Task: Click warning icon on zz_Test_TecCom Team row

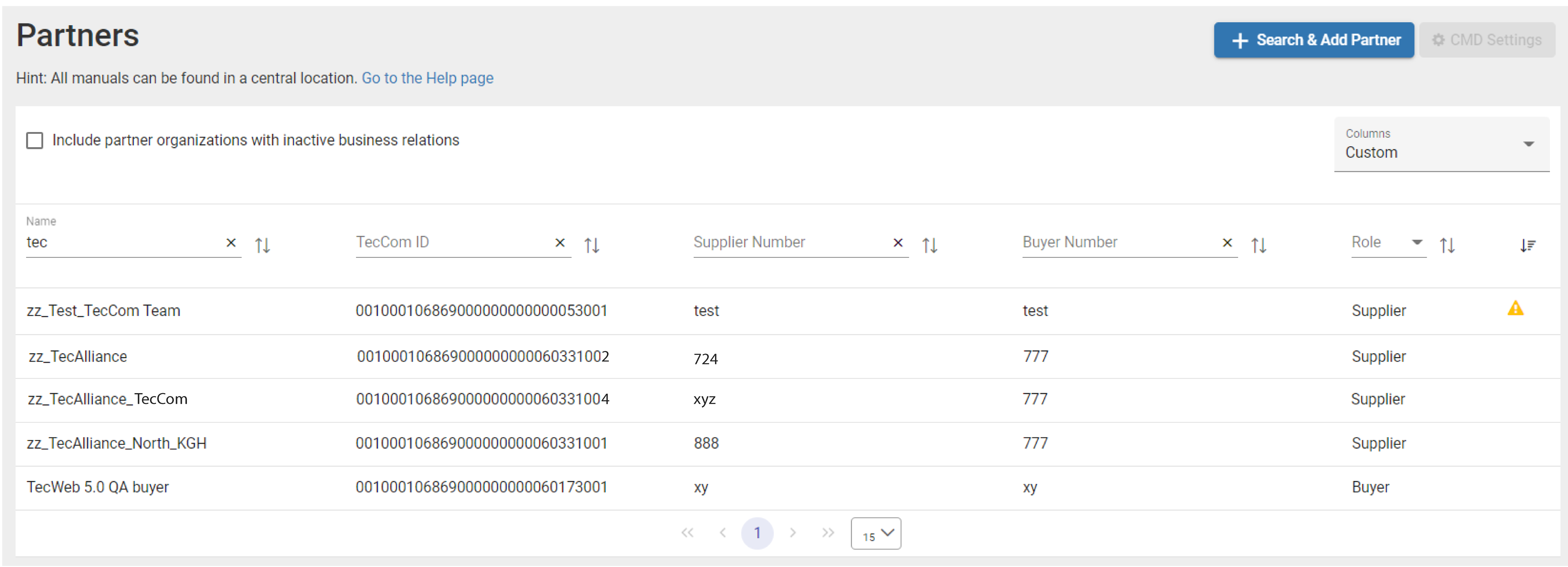Action: 1515,309
